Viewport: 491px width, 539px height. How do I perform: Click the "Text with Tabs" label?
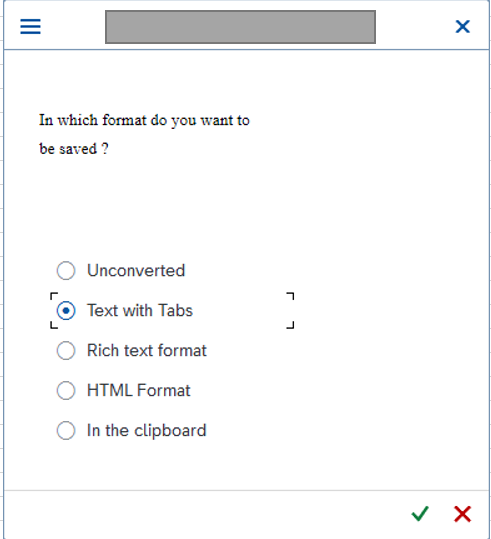click(140, 310)
